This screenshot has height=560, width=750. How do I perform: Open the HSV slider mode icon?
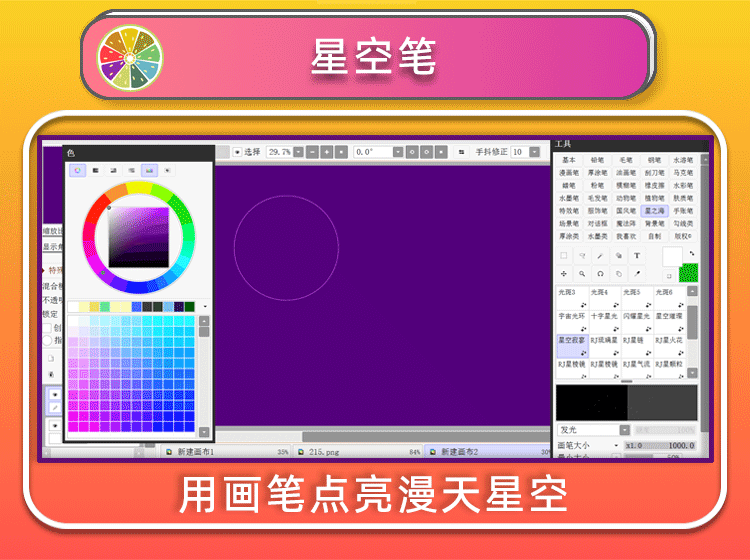[x=113, y=170]
